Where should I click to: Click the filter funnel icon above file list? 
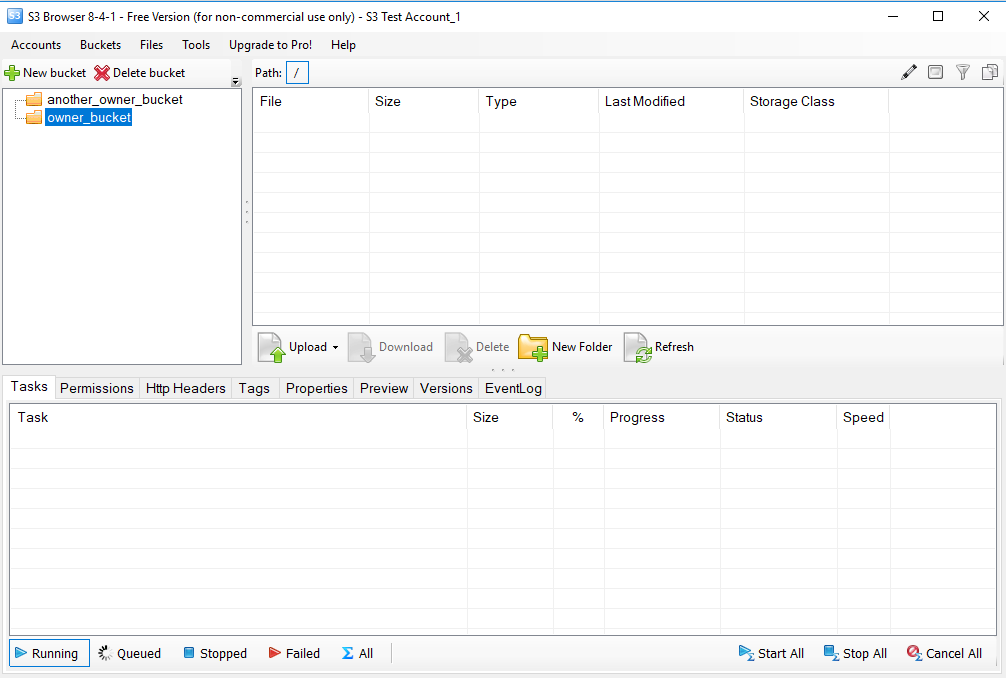pyautogui.click(x=962, y=72)
